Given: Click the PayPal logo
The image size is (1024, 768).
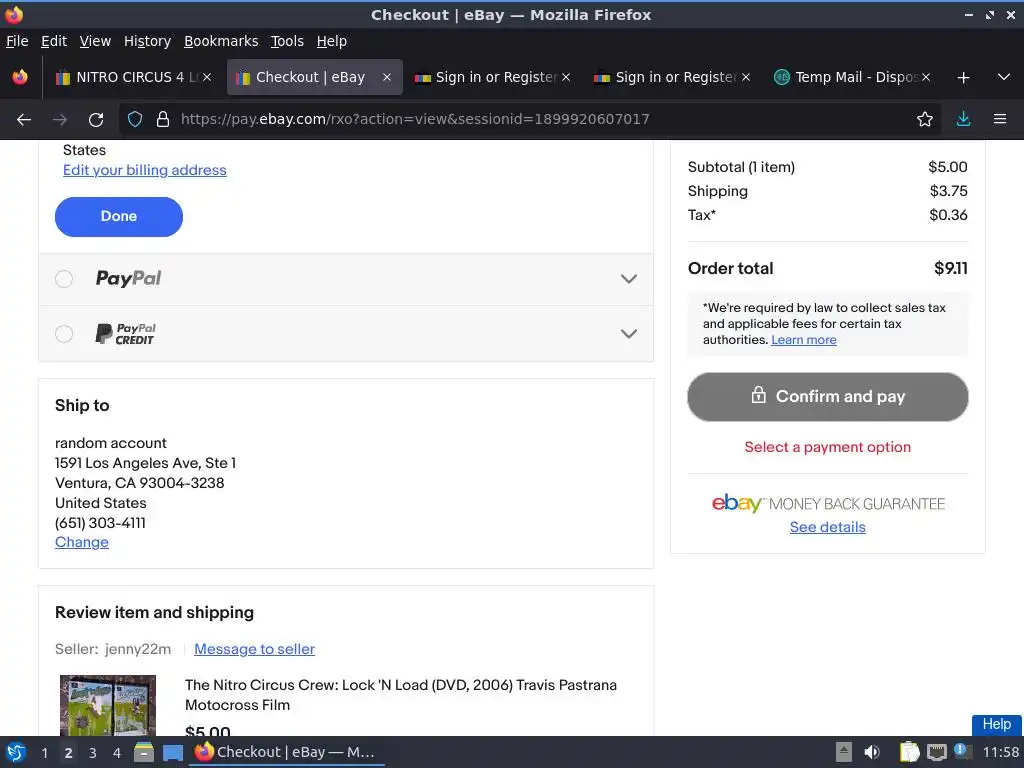Looking at the screenshot, I should [x=128, y=278].
